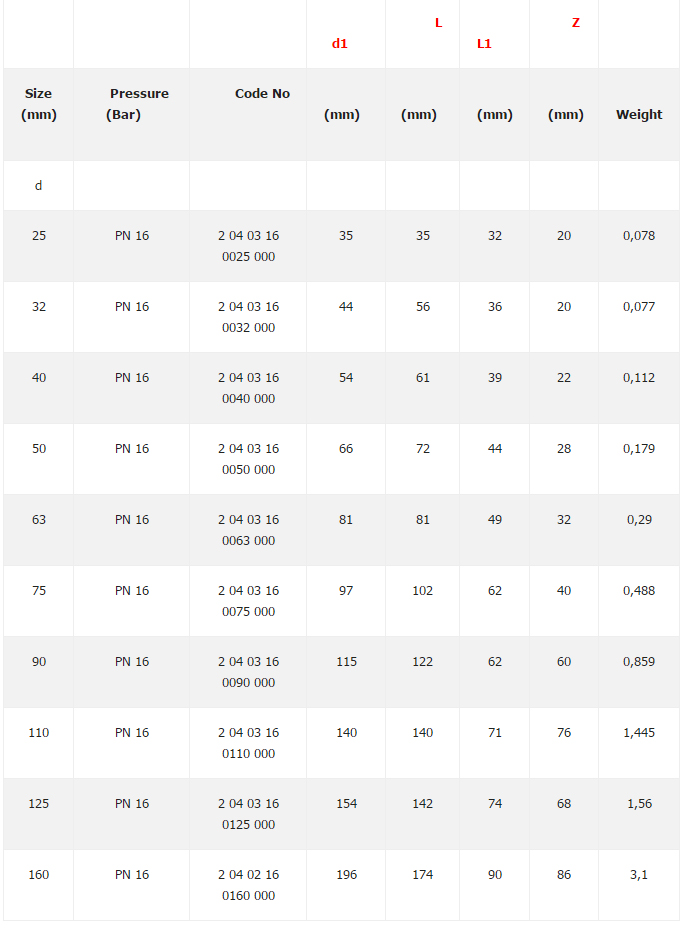Viewport: 682px width, 928px height.
Task: Select the weight value 0,859
Action: tap(639, 662)
